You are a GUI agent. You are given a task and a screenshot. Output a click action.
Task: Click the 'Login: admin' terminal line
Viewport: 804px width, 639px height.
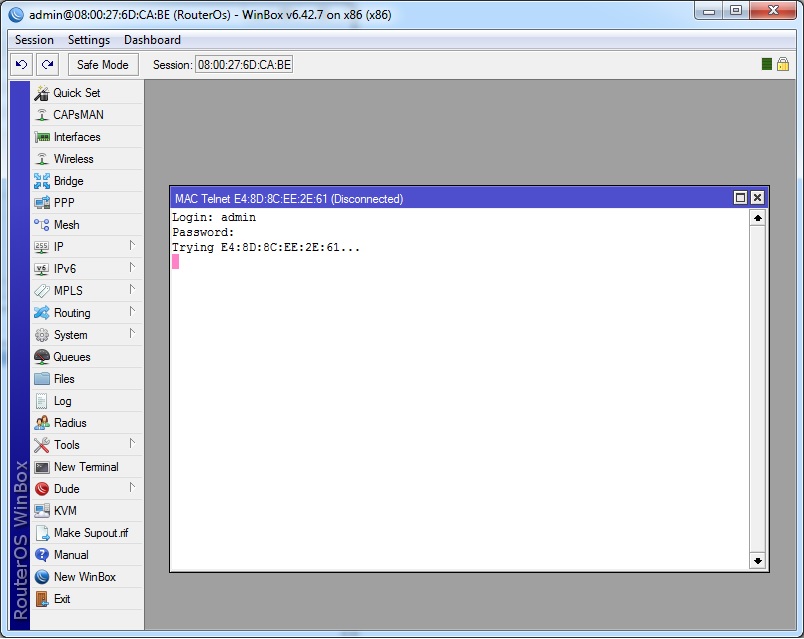coord(214,217)
